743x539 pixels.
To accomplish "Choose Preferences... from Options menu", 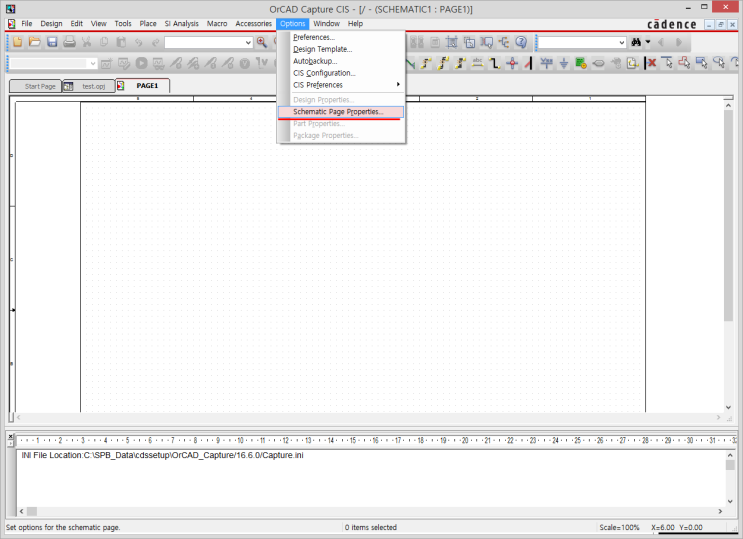I will pyautogui.click(x=341, y=37).
